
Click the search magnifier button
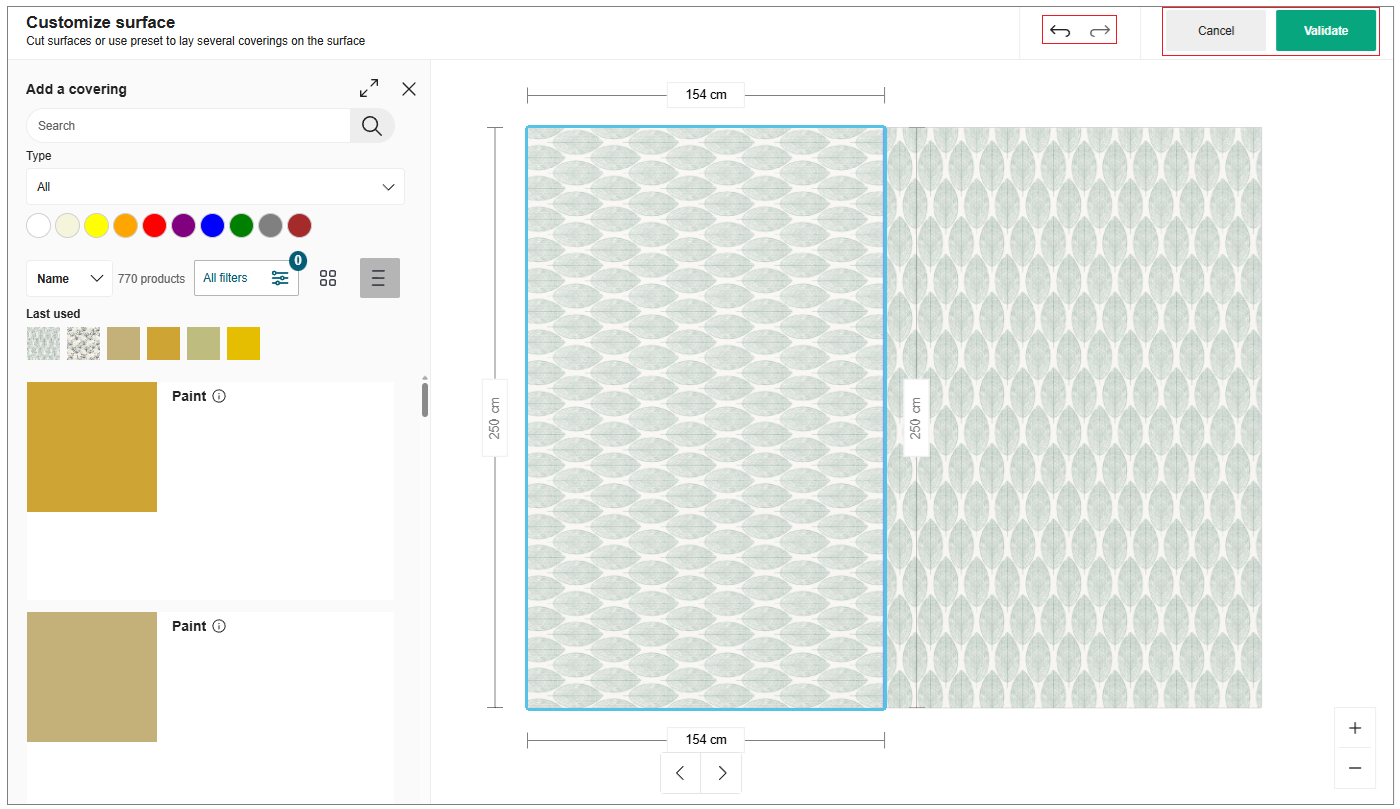[372, 125]
